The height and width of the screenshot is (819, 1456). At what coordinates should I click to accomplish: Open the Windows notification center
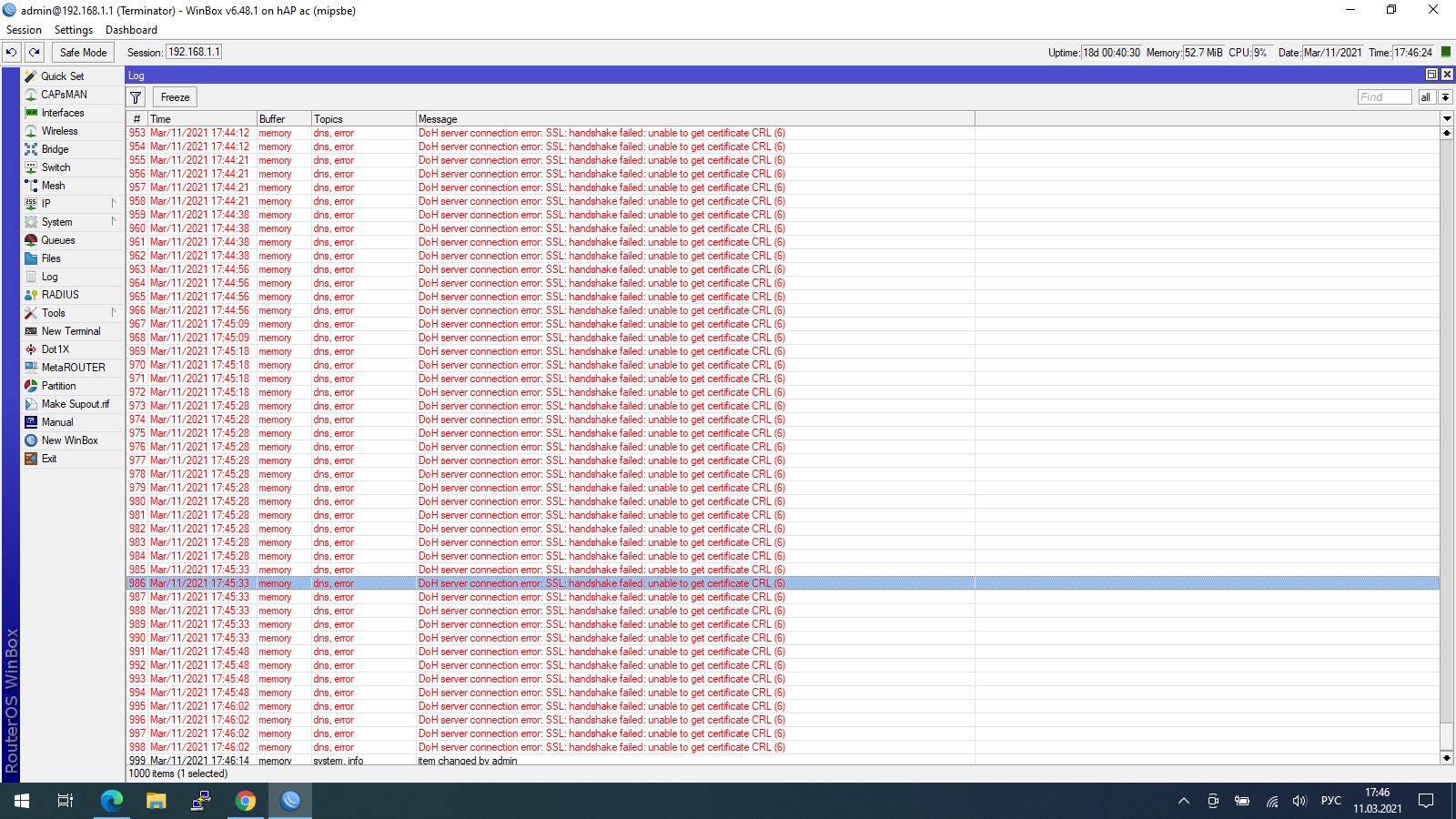(1426, 801)
